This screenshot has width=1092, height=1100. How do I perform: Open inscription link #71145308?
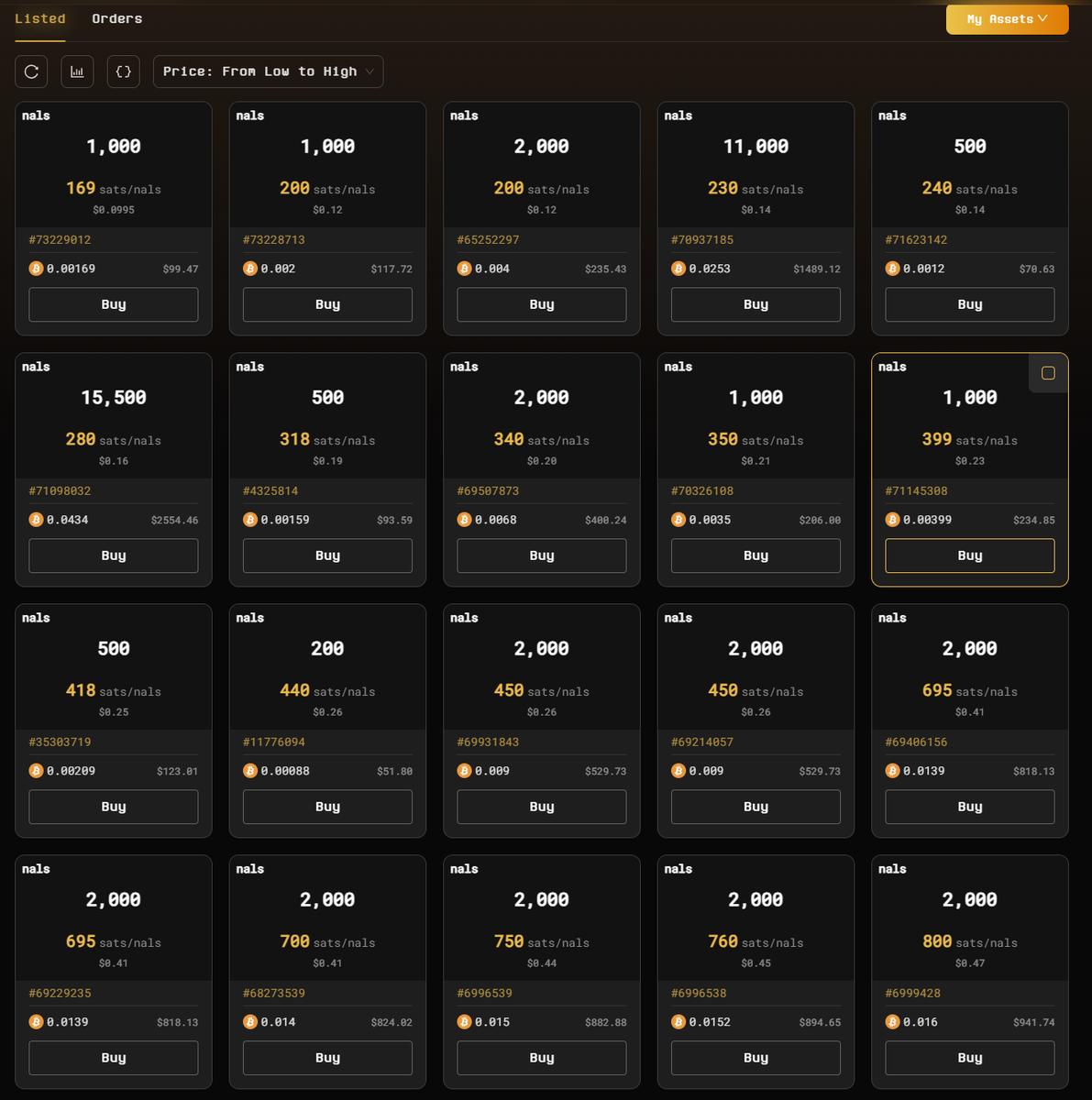(x=916, y=491)
